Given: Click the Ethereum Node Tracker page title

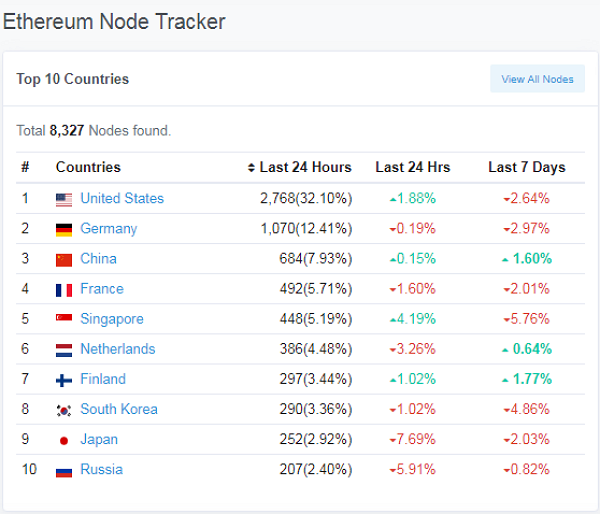Looking at the screenshot, I should (x=114, y=21).
